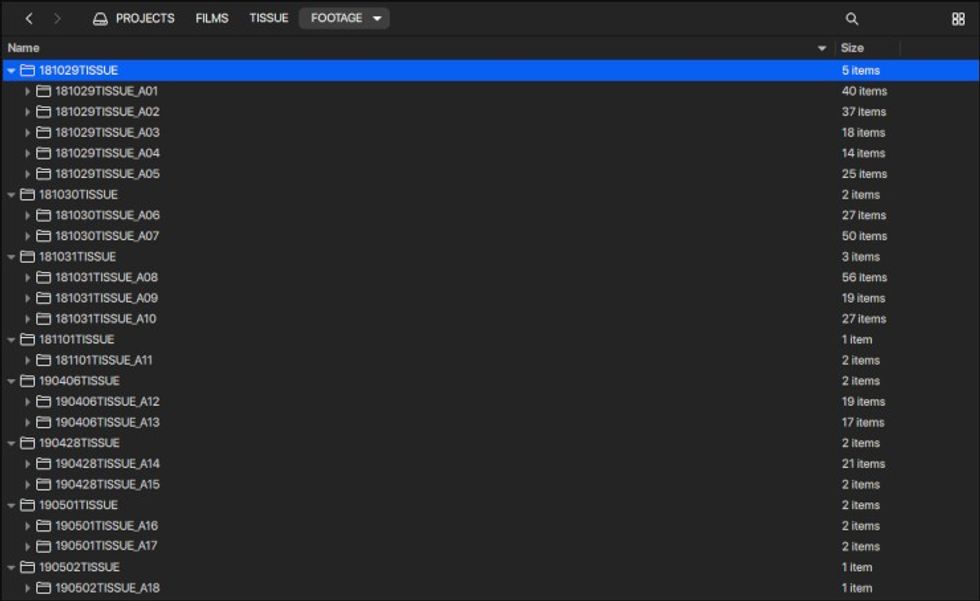Image resolution: width=980 pixels, height=601 pixels.
Task: Click the FOOTAGE path segment
Action: click(336, 18)
